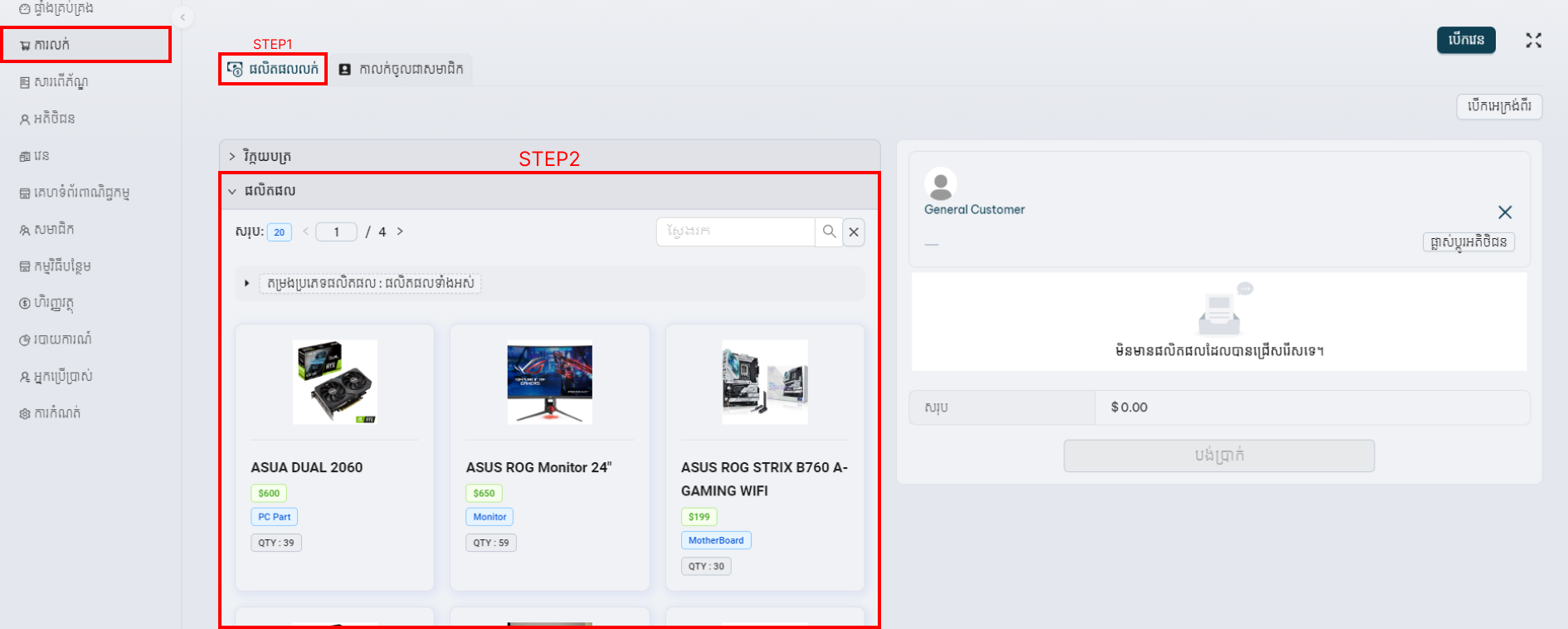The width and height of the screenshot is (1568, 629).
Task: Go to previous product page arrow
Action: [306, 232]
